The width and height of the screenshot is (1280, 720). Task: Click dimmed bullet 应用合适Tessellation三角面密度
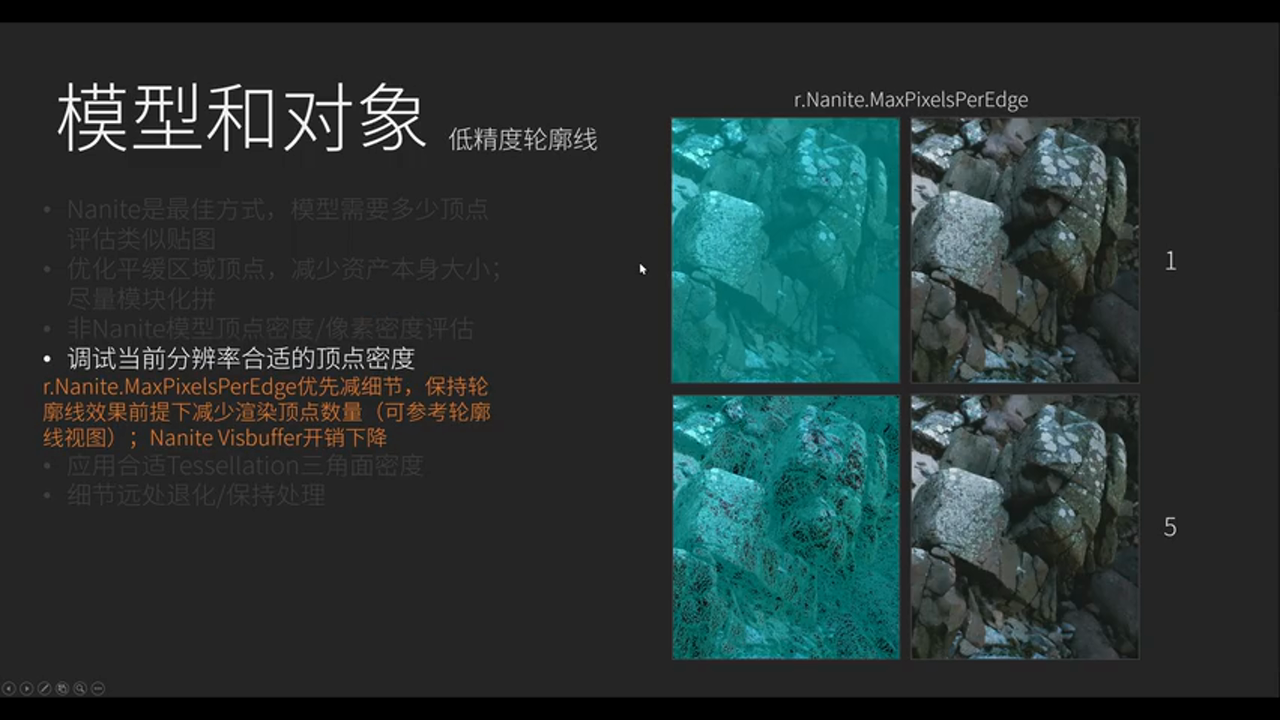pyautogui.click(x=245, y=466)
